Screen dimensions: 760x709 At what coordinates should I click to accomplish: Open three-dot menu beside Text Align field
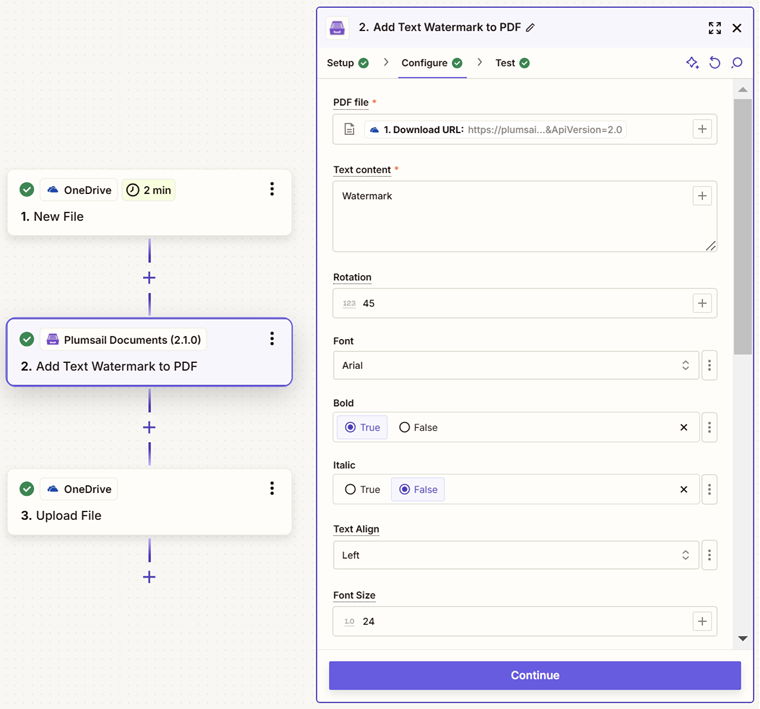709,555
